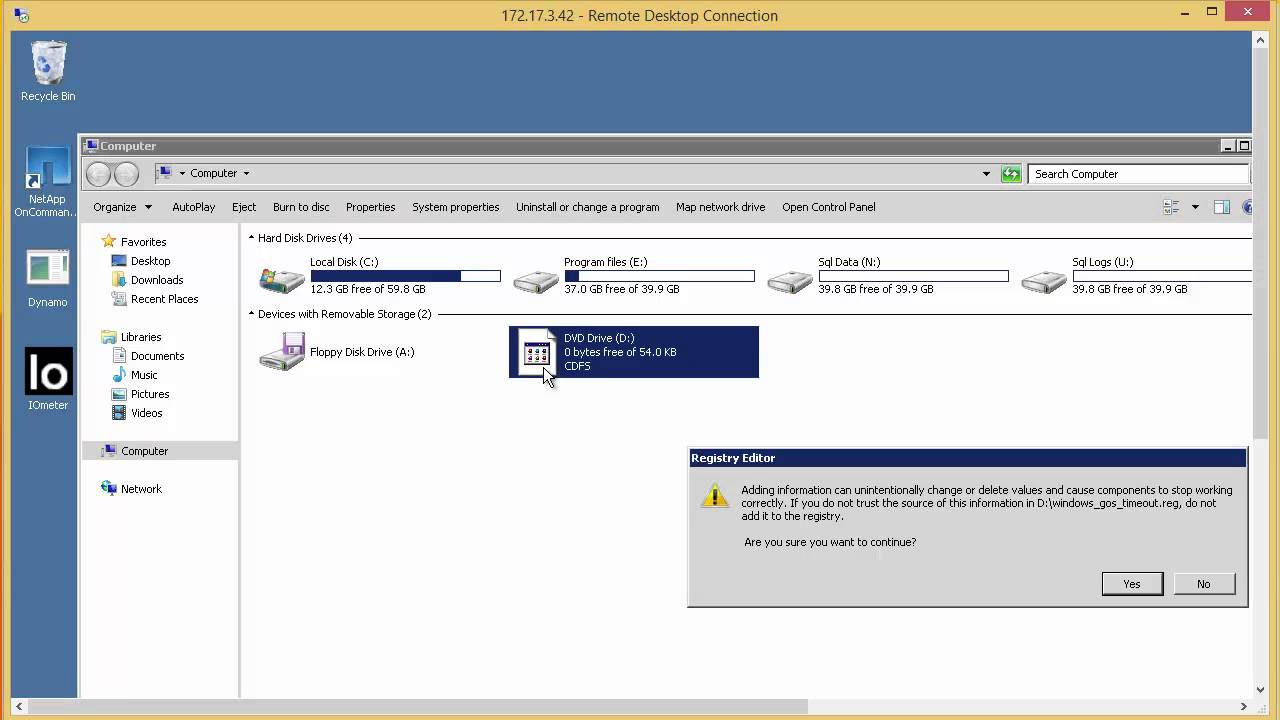
Task: Click the Explorer Back navigation button
Action: 98,174
